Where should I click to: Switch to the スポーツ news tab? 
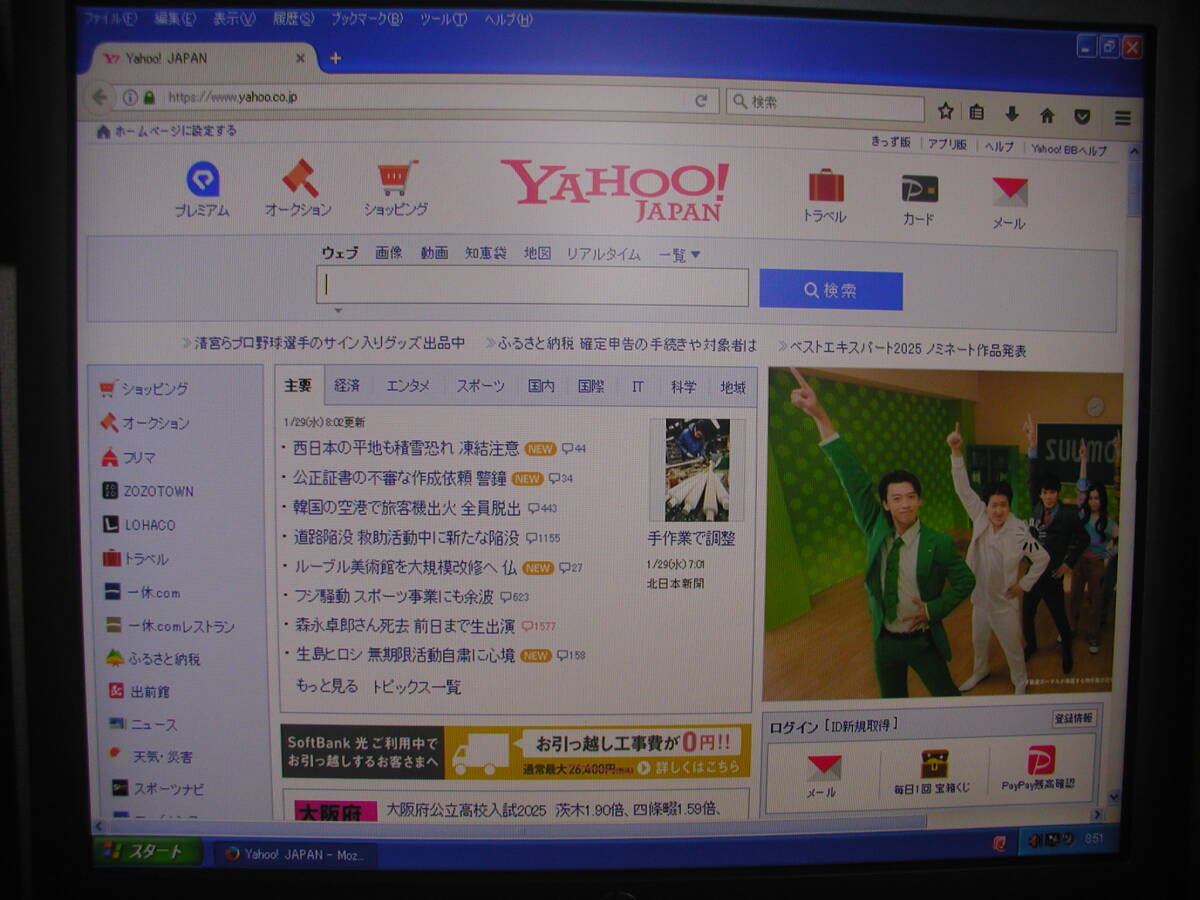pos(481,385)
